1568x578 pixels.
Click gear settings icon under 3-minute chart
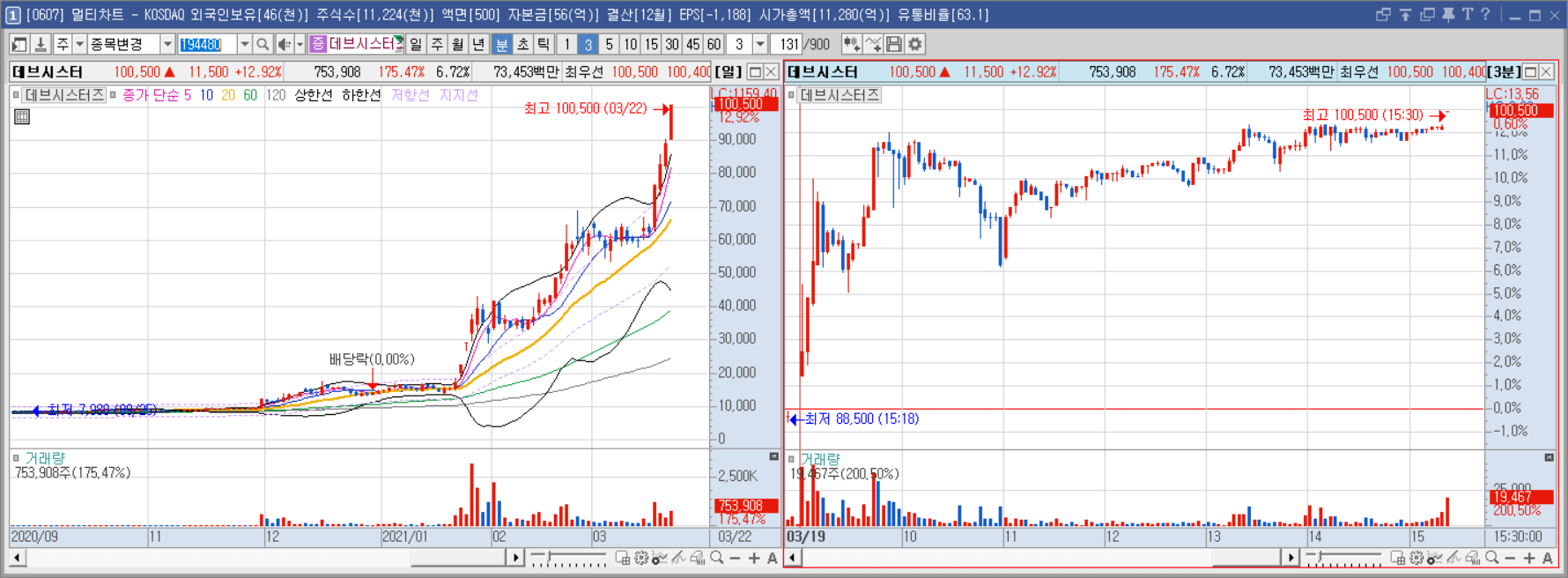click(1416, 558)
